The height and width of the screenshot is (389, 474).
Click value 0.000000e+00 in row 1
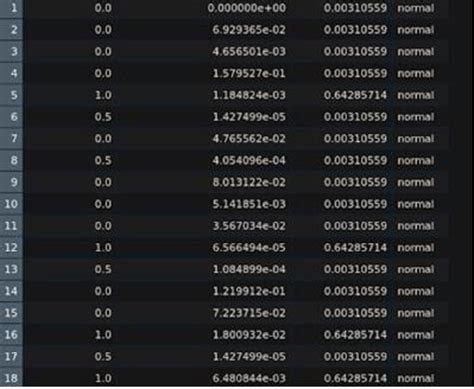247,8
